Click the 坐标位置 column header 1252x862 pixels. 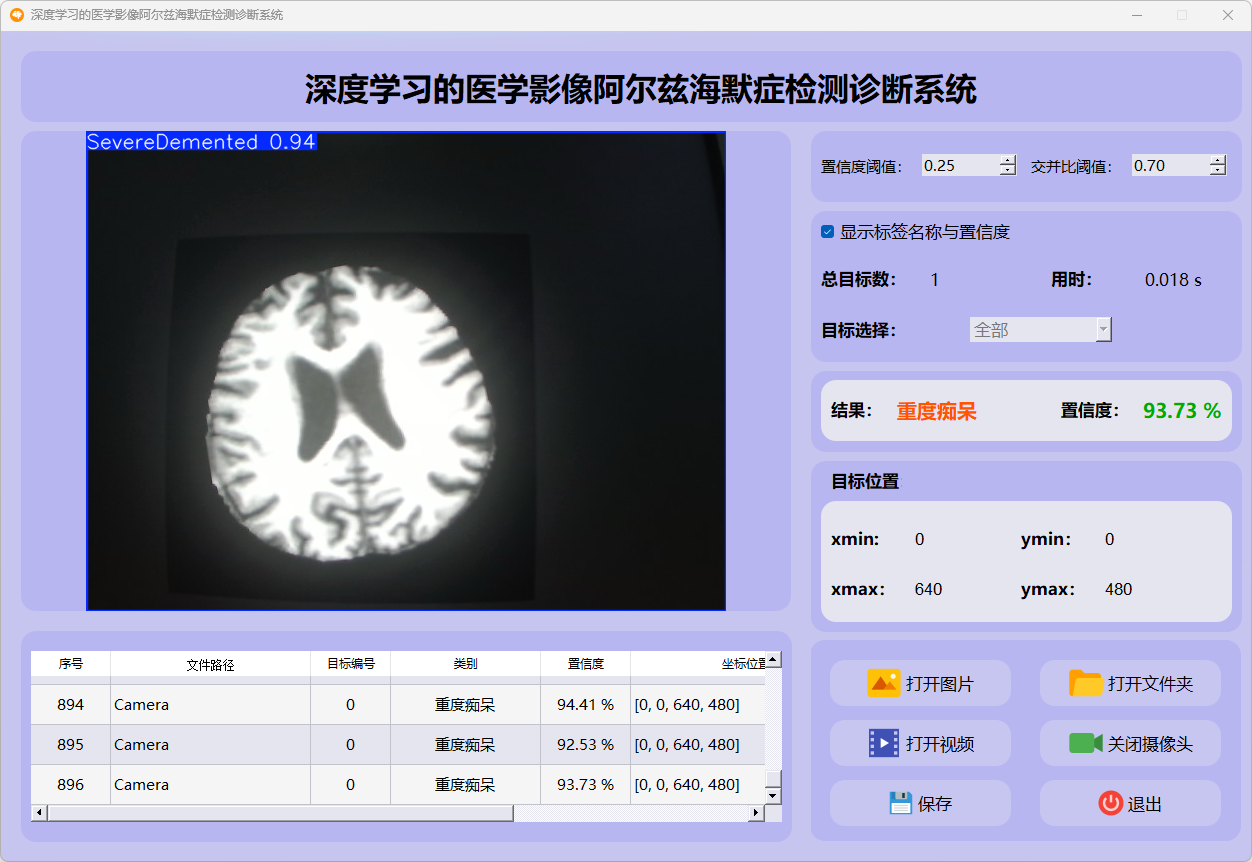pyautogui.click(x=698, y=664)
